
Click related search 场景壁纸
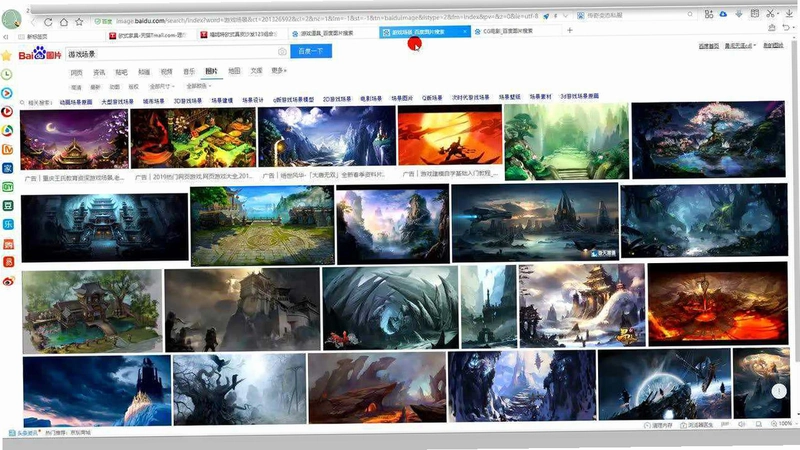pos(510,97)
